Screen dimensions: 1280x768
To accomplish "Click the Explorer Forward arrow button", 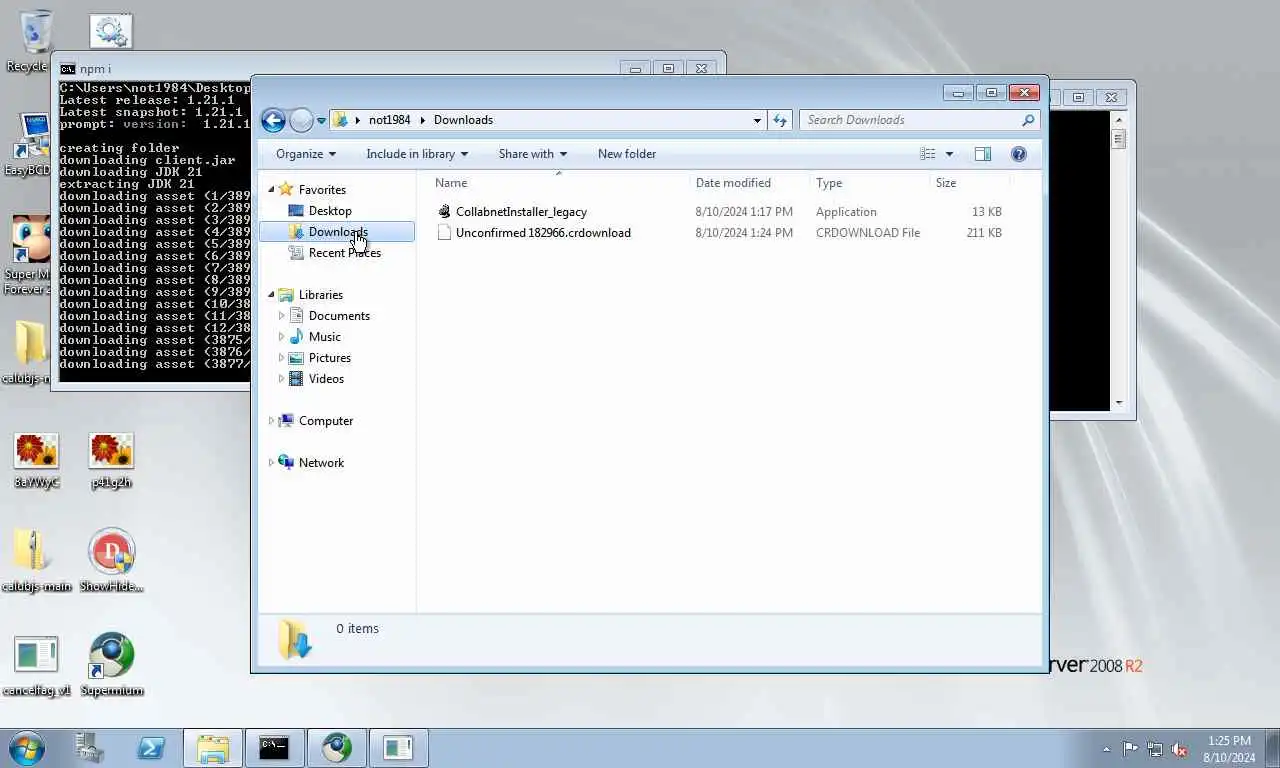I will point(301,120).
